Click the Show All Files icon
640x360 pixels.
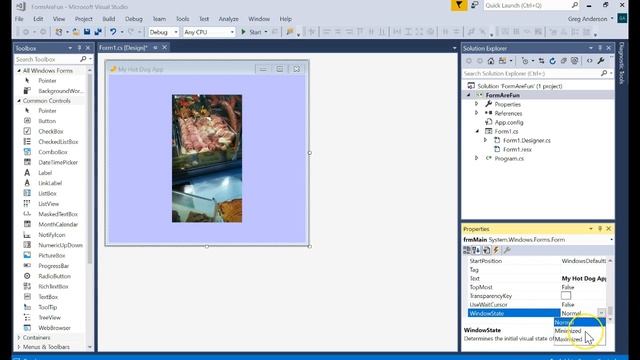pos(574,61)
